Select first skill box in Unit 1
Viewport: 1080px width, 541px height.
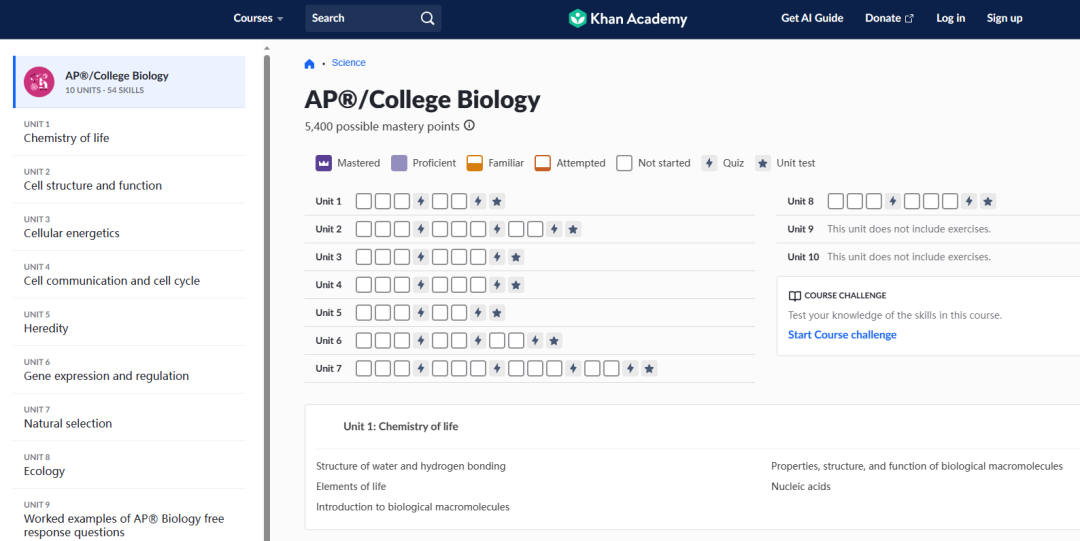coord(364,201)
